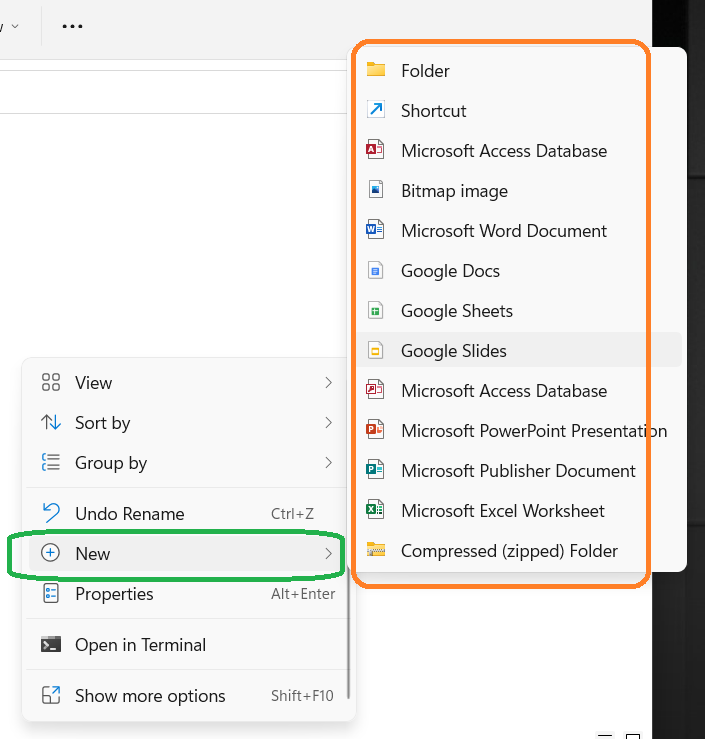Open the New context menu entry

[187, 553]
